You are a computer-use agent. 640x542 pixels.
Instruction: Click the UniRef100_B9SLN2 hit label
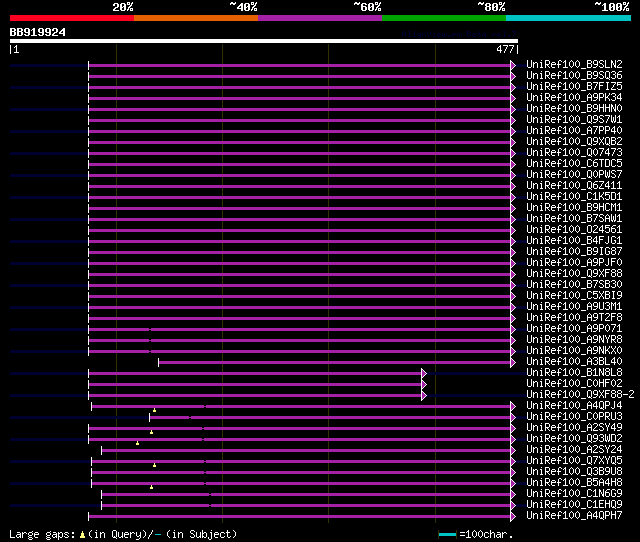pos(574,64)
